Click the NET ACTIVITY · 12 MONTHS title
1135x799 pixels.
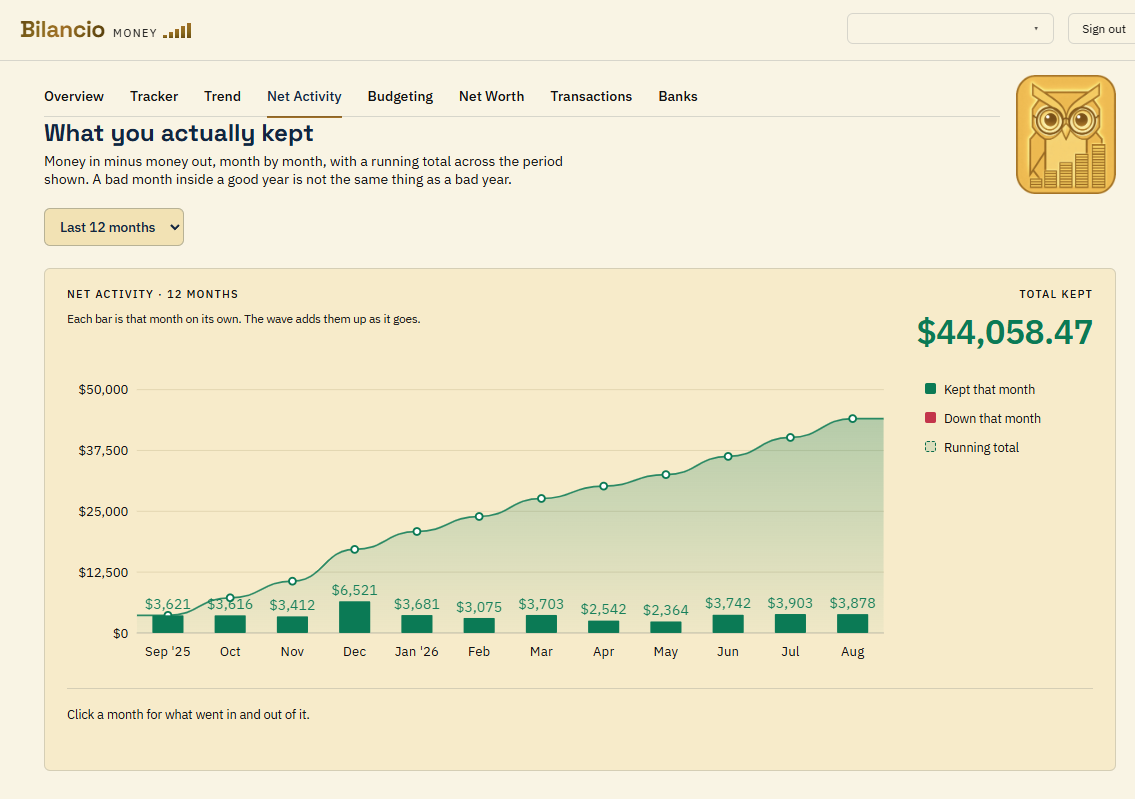153,294
